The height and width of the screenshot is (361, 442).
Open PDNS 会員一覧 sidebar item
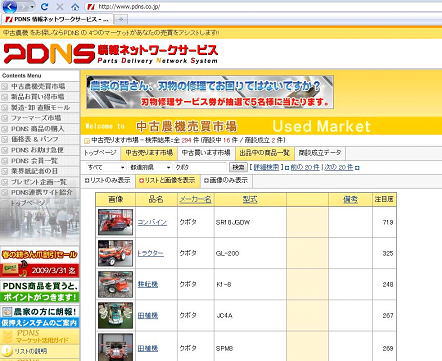click(35, 161)
